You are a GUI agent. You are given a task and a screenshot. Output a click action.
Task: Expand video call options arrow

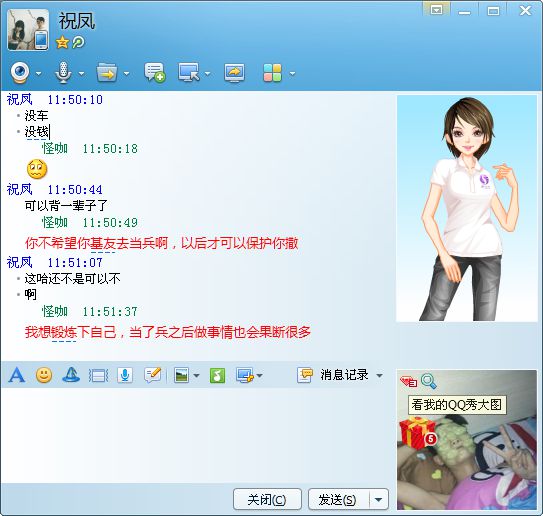pos(38,73)
